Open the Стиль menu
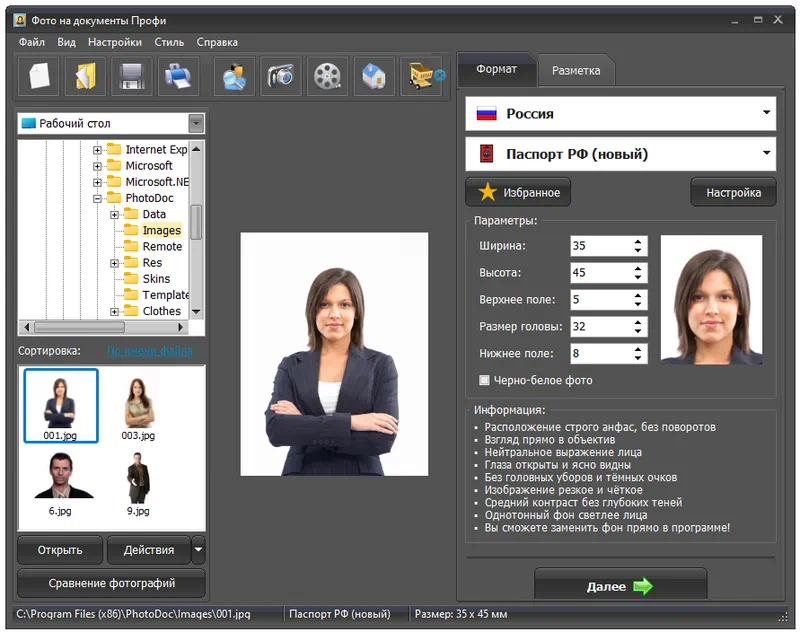The height and width of the screenshot is (632, 800). pyautogui.click(x=169, y=42)
